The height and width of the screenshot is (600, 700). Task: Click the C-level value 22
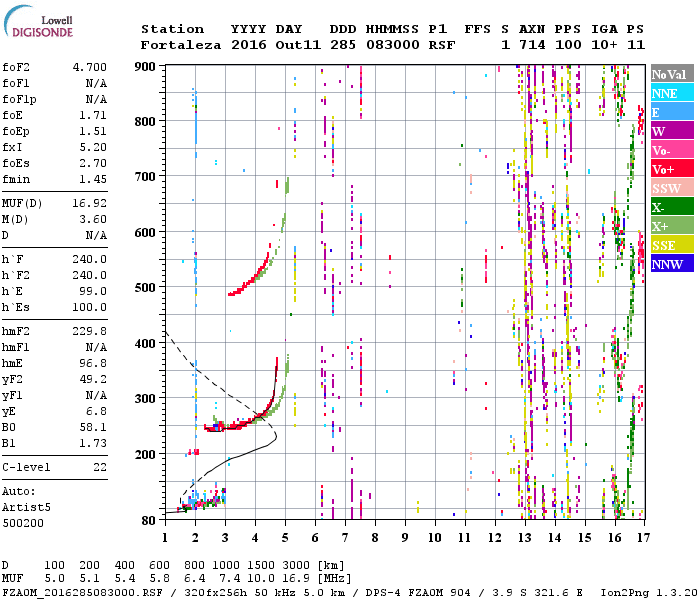pyautogui.click(x=100, y=467)
